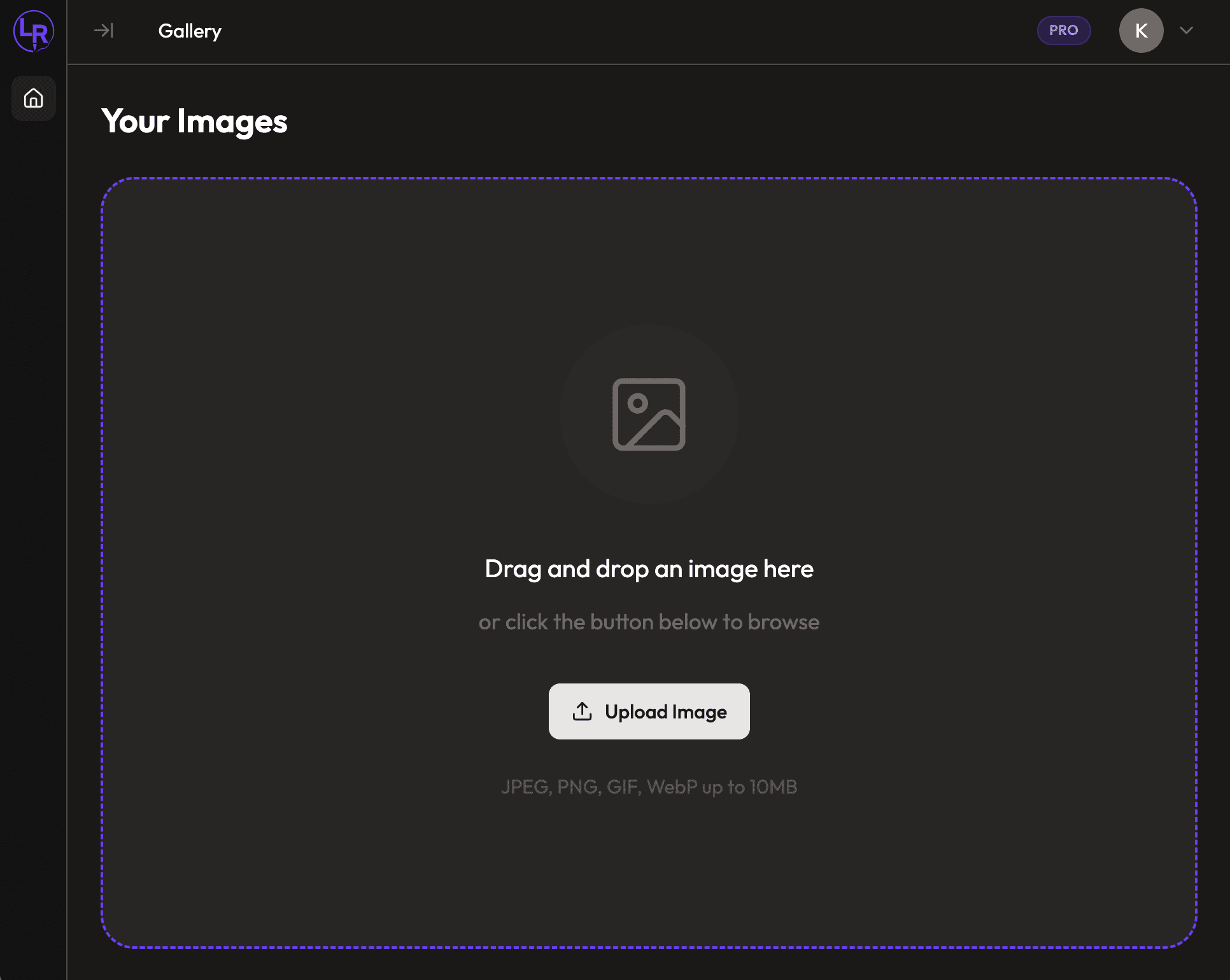Expand account menu chevron

pos(1185,31)
